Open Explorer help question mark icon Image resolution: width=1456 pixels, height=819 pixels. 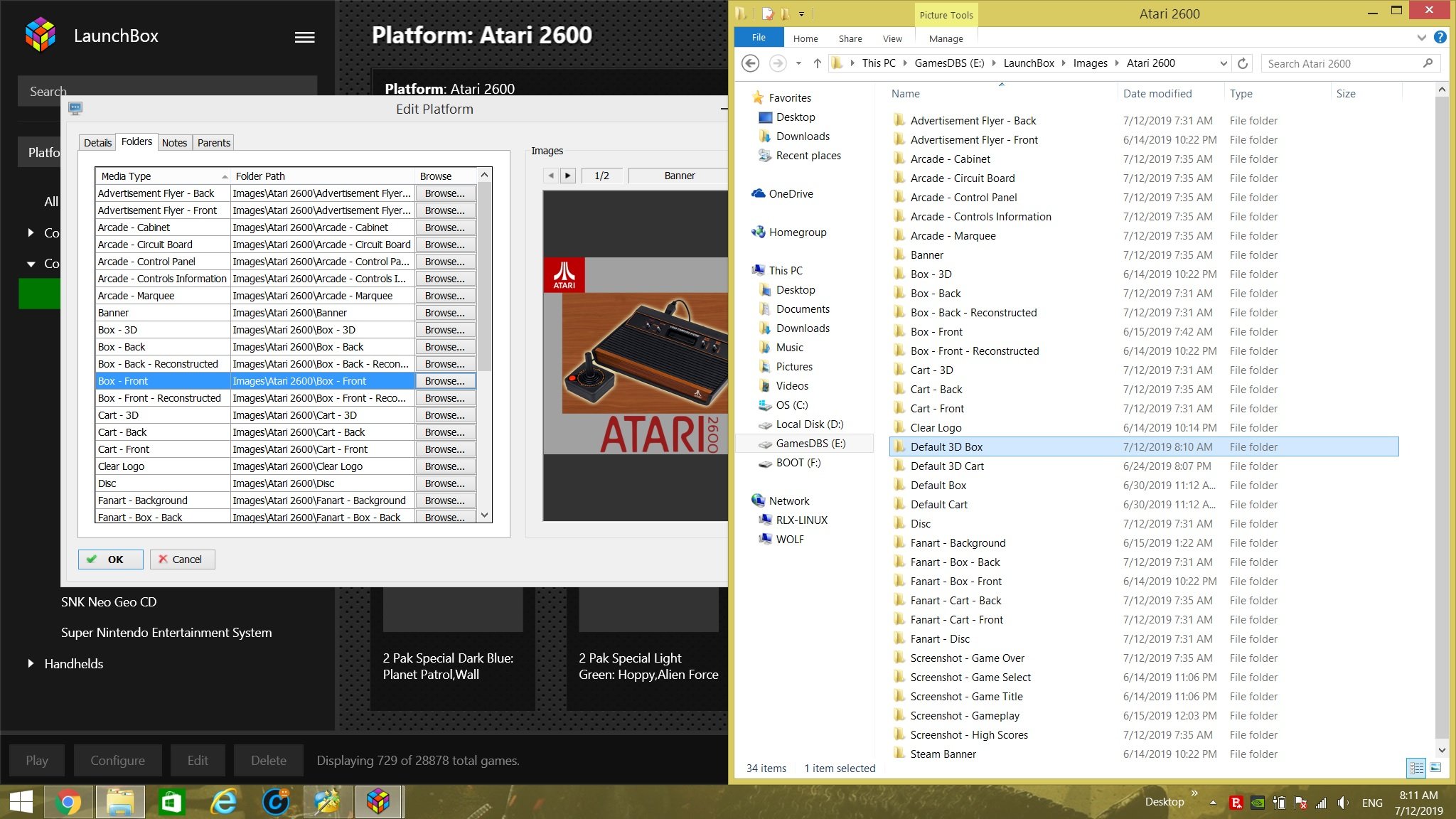pyautogui.click(x=1440, y=38)
